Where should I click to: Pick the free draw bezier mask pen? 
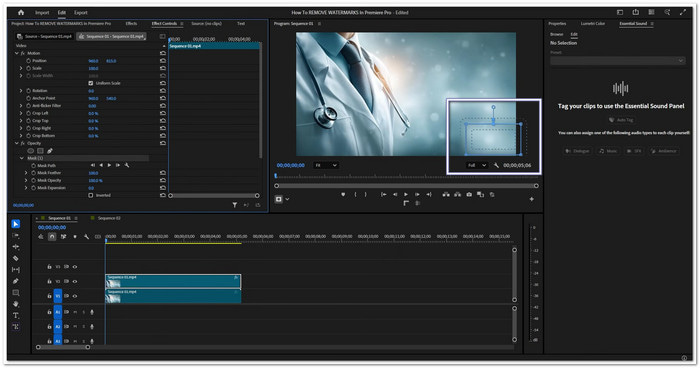click(x=50, y=151)
